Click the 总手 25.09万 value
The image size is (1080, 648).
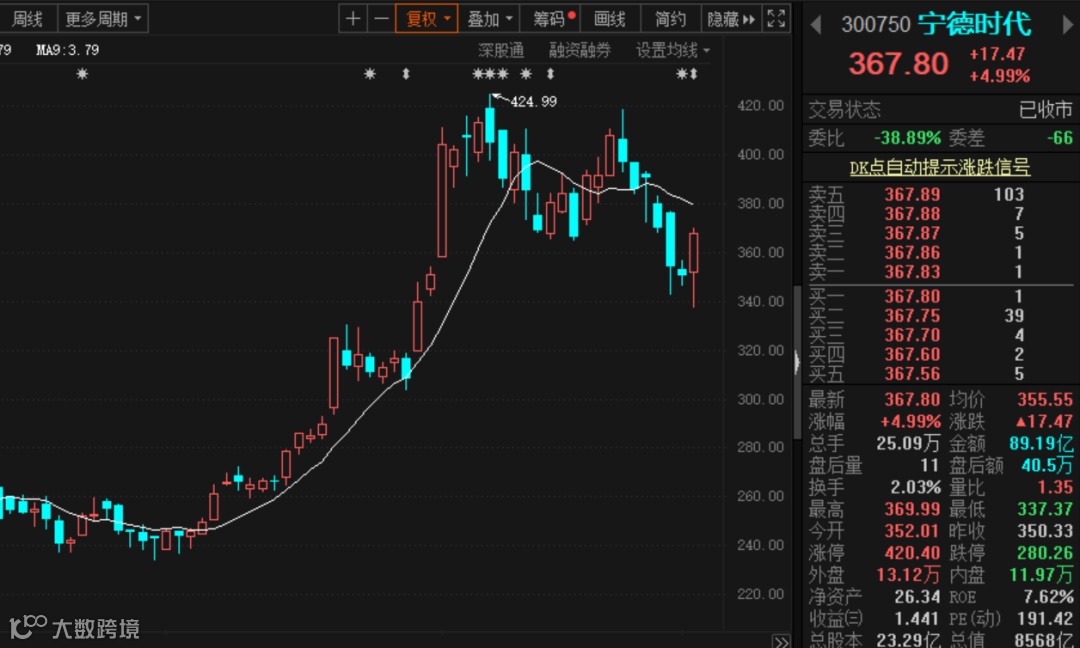(908, 443)
